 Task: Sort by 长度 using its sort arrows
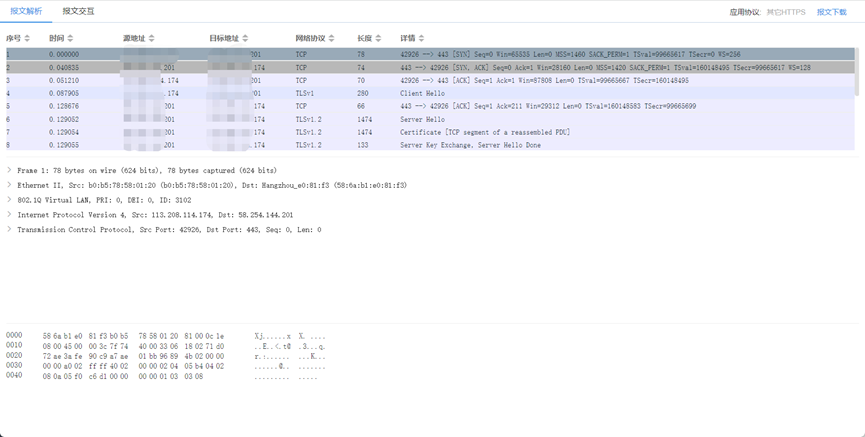coord(379,38)
